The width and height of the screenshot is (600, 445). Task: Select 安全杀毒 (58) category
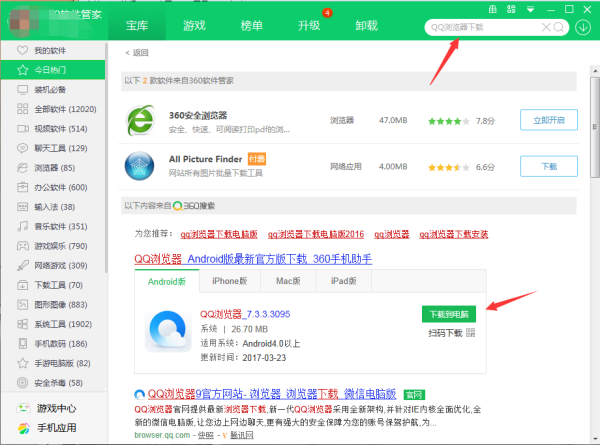tap(55, 382)
